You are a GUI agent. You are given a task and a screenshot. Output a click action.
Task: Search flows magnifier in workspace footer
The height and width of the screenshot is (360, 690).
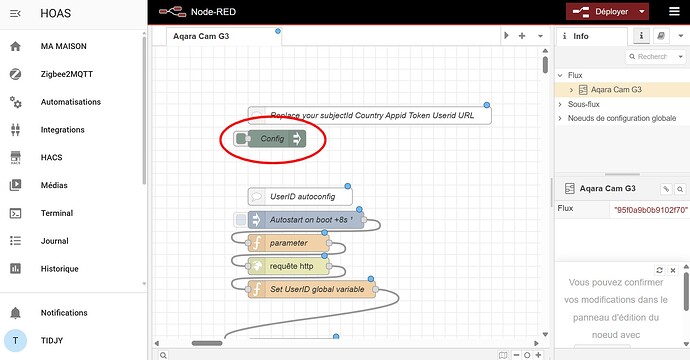point(163,355)
